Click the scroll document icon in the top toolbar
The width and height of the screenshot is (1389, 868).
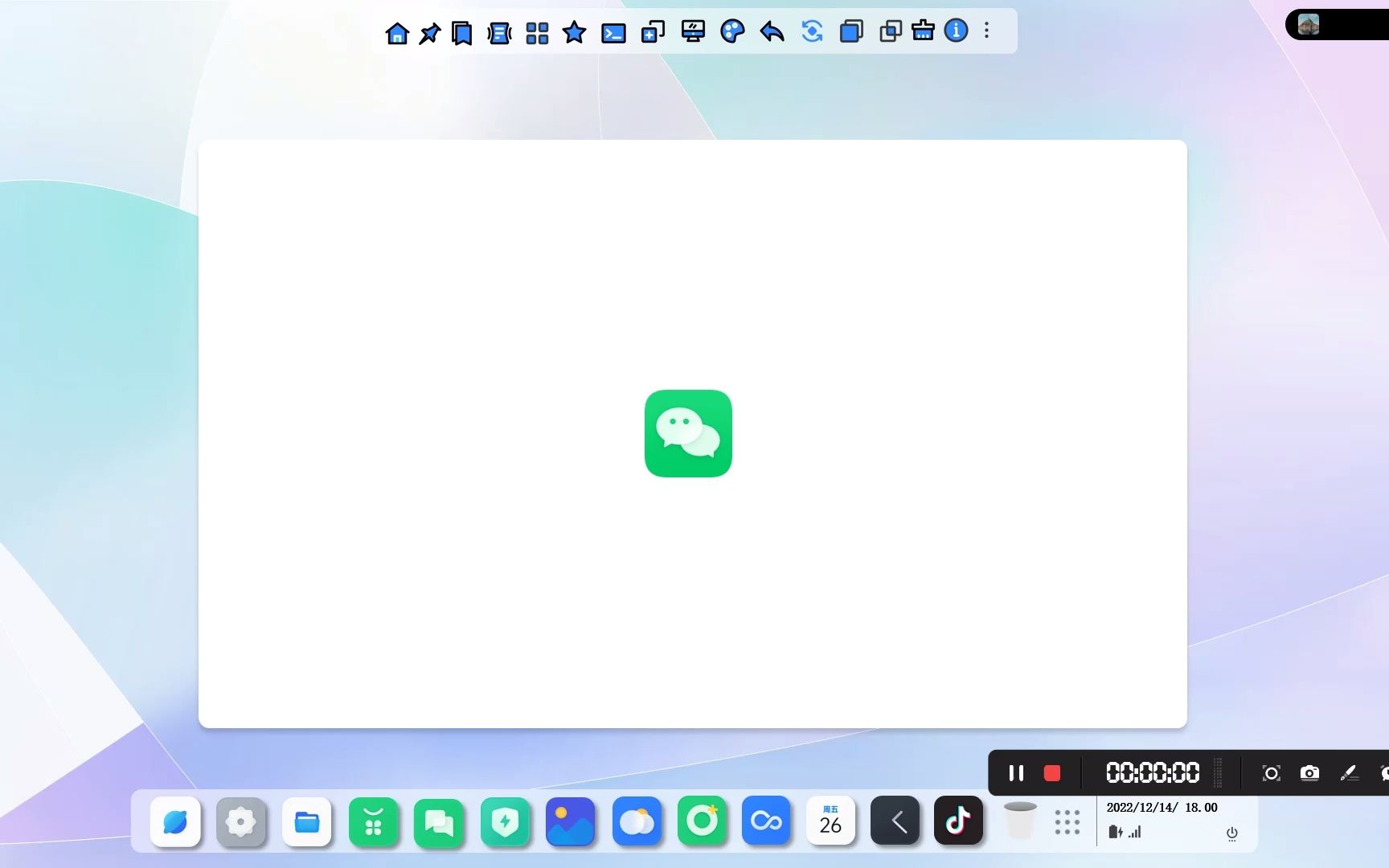point(499,33)
